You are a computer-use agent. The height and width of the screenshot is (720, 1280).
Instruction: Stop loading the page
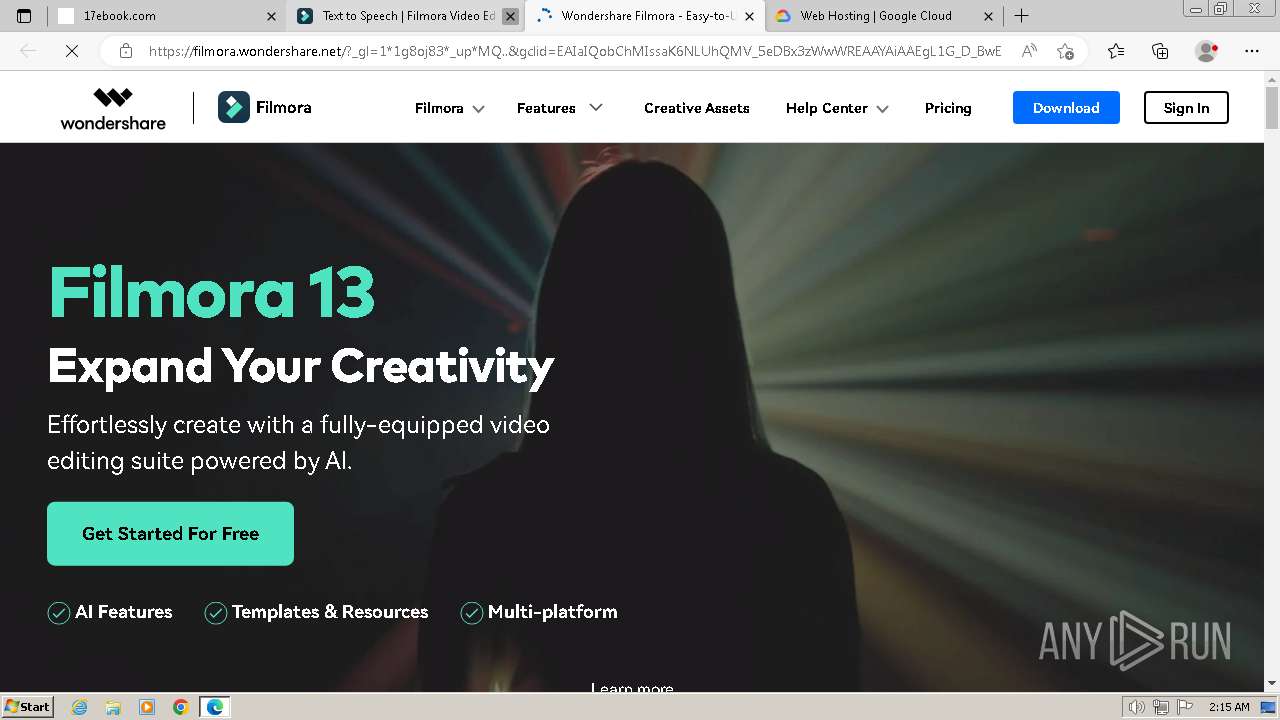tap(72, 51)
